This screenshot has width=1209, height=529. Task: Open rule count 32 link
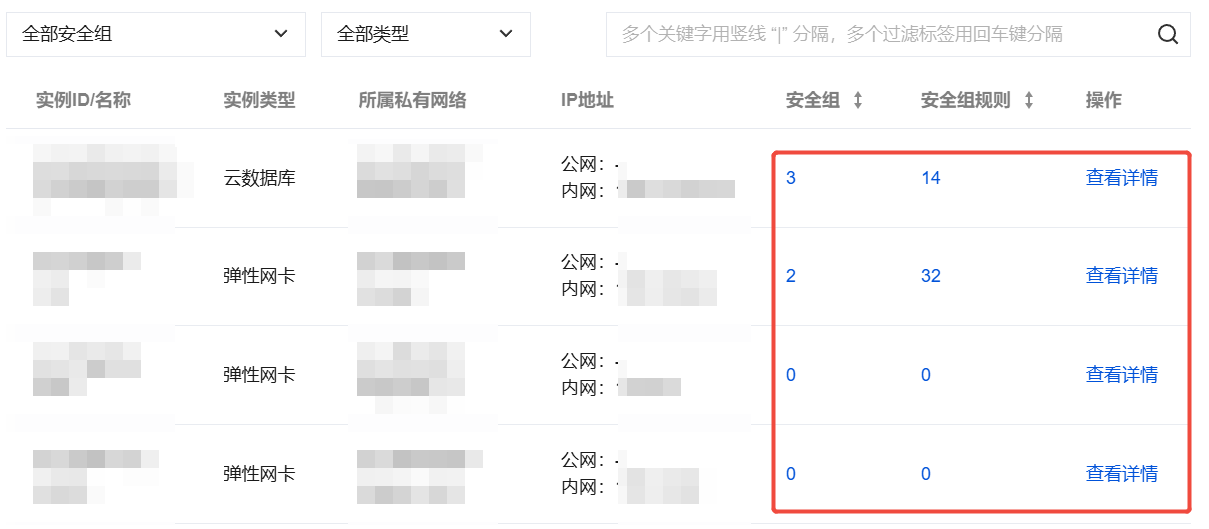point(930,276)
